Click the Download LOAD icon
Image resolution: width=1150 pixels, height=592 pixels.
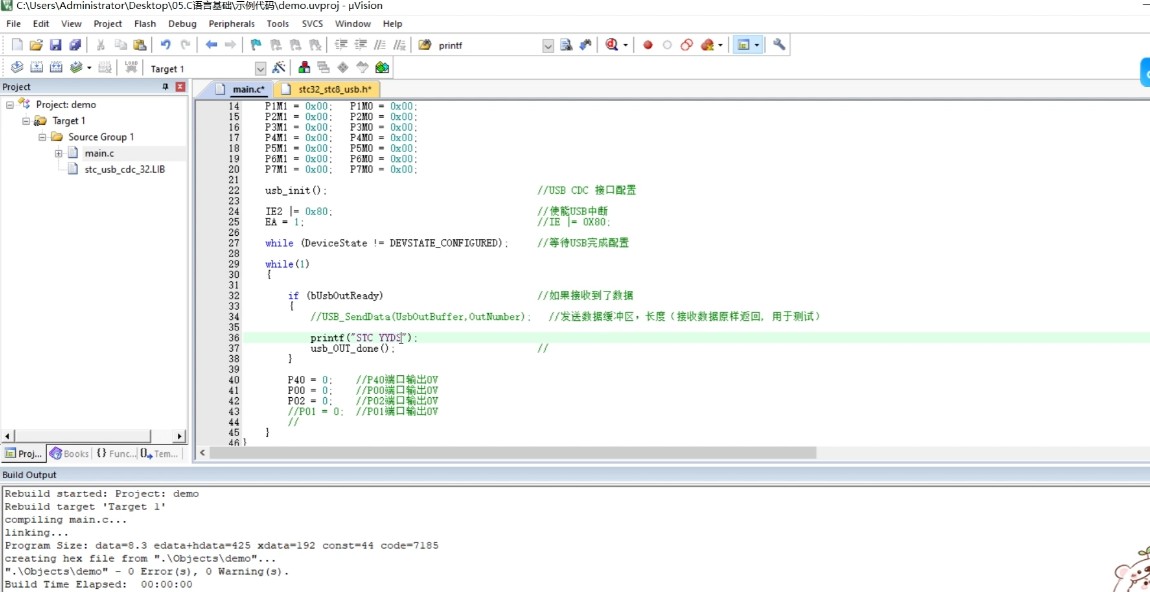[131, 68]
